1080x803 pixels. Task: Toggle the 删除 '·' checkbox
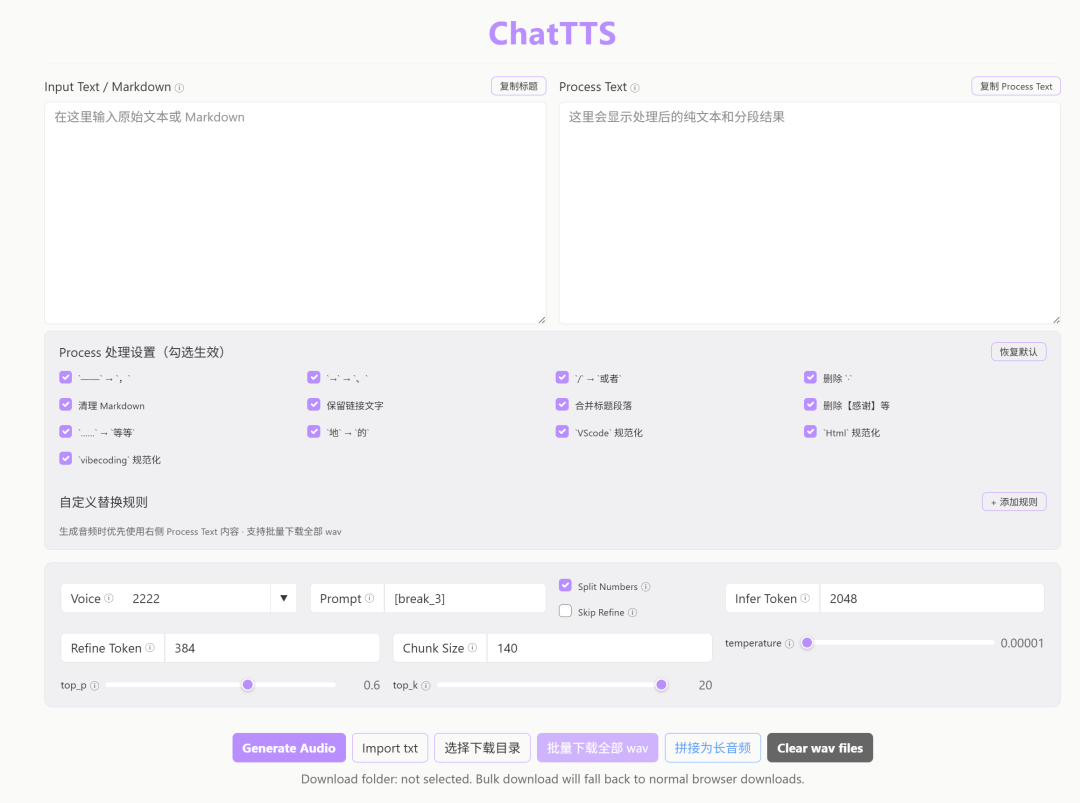click(810, 377)
